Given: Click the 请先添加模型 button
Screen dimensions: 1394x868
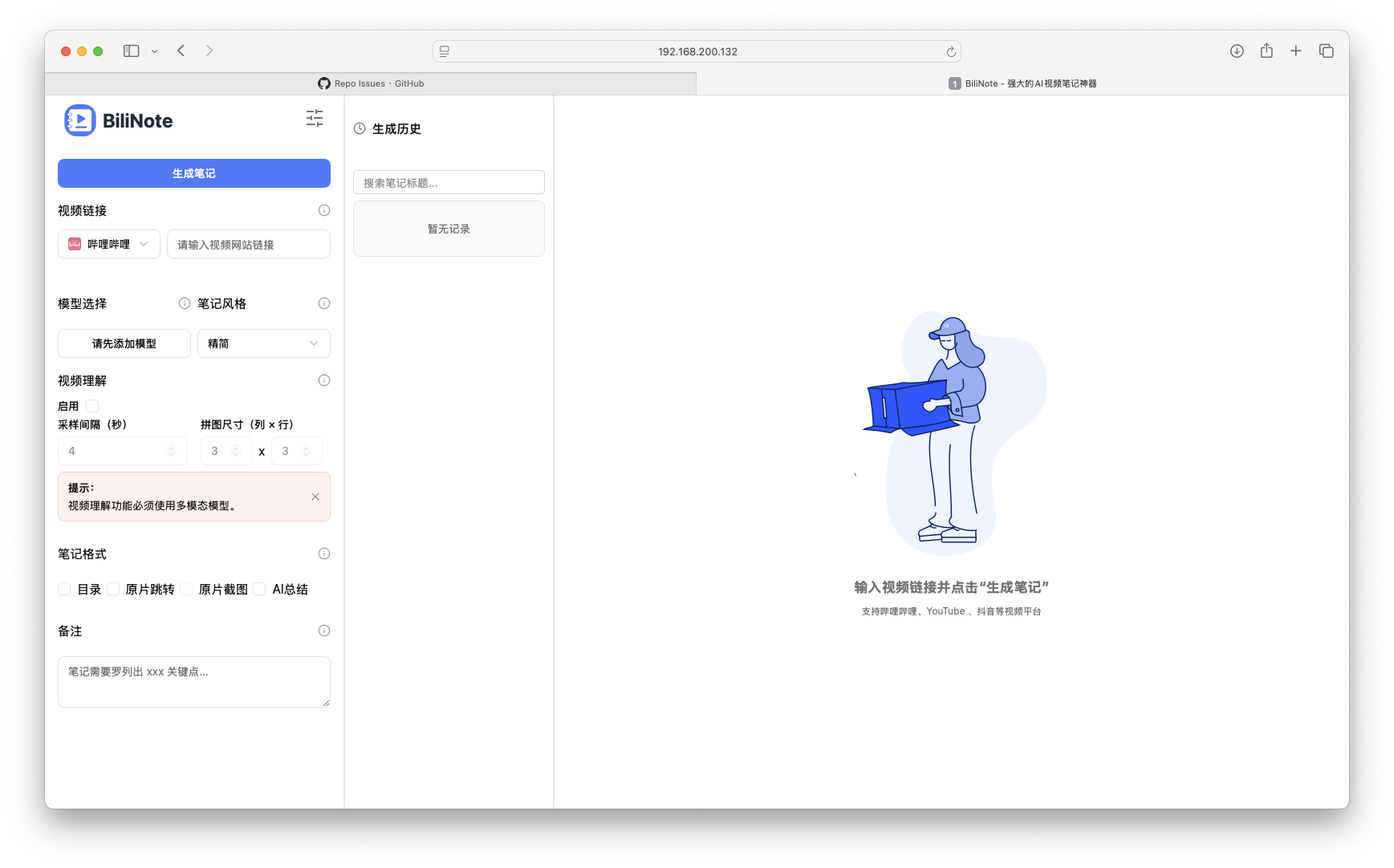Looking at the screenshot, I should click(124, 343).
